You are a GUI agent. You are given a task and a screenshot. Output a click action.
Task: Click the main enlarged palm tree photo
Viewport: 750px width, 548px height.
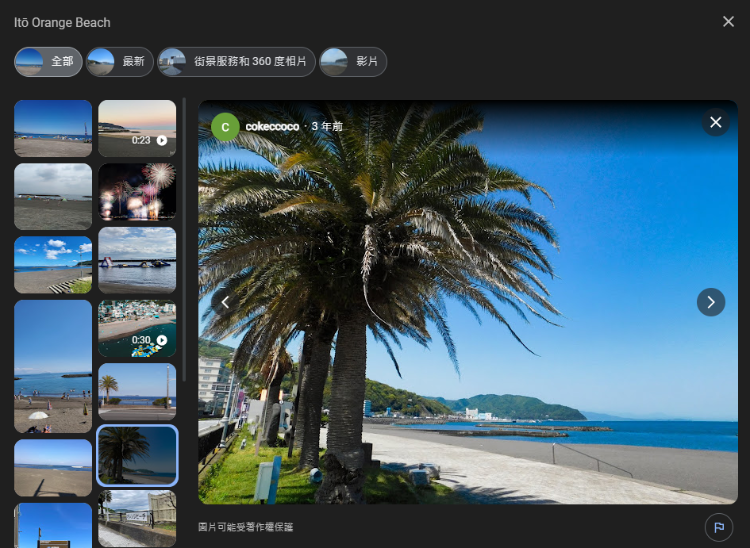coord(468,302)
